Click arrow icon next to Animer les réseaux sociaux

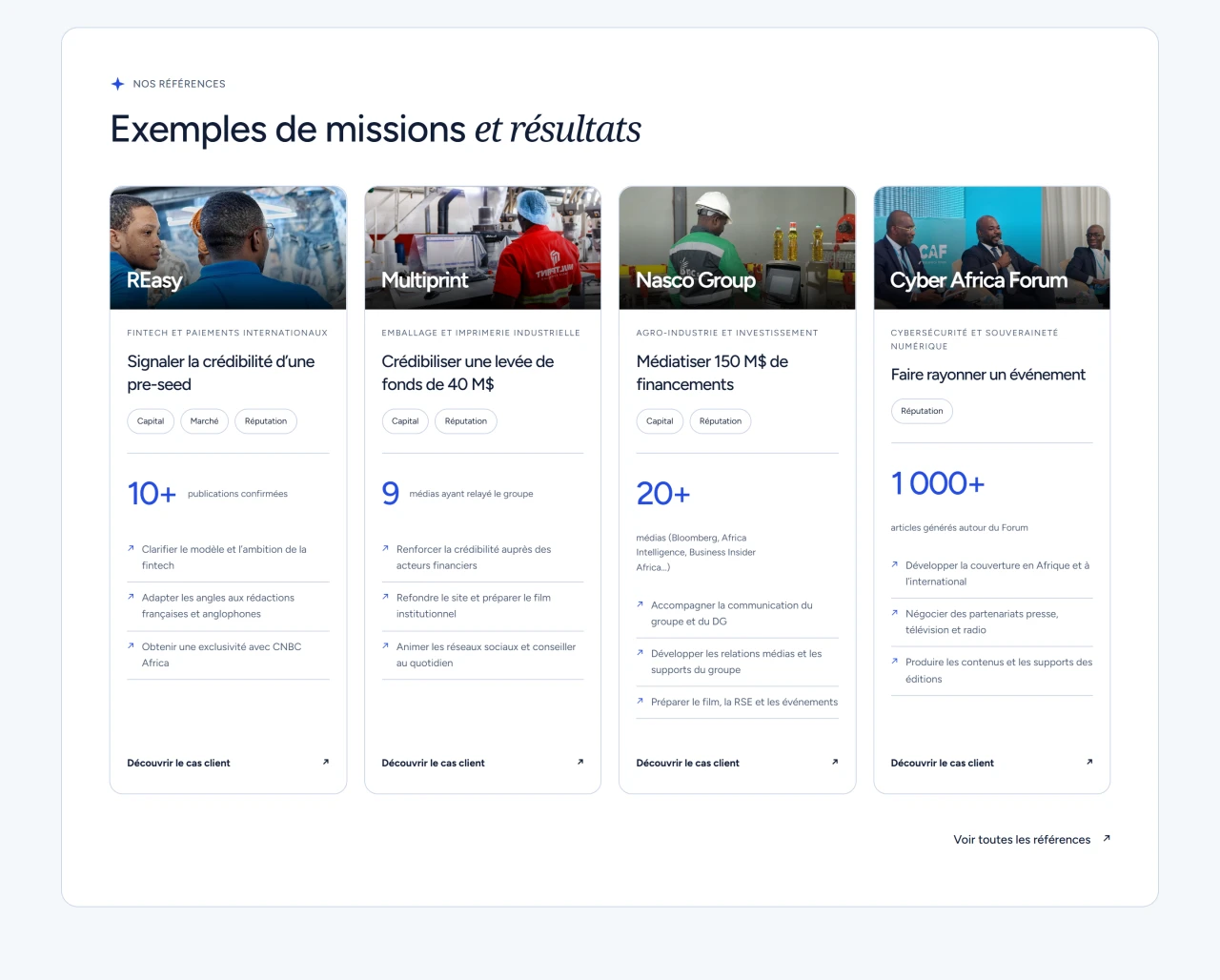(x=386, y=645)
